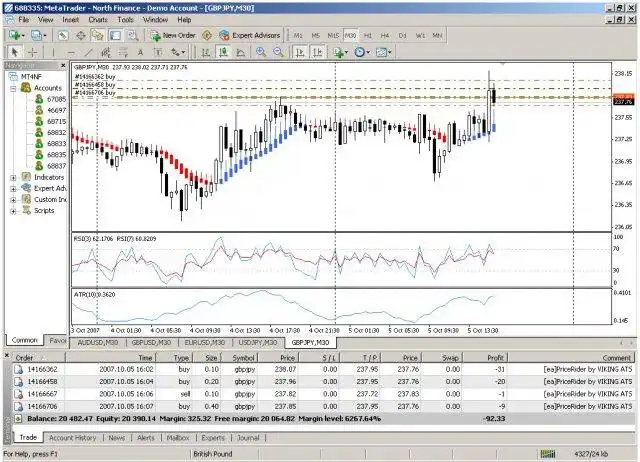Switch to Line Chart mode
The height and width of the screenshot is (462, 640).
click(x=241, y=52)
